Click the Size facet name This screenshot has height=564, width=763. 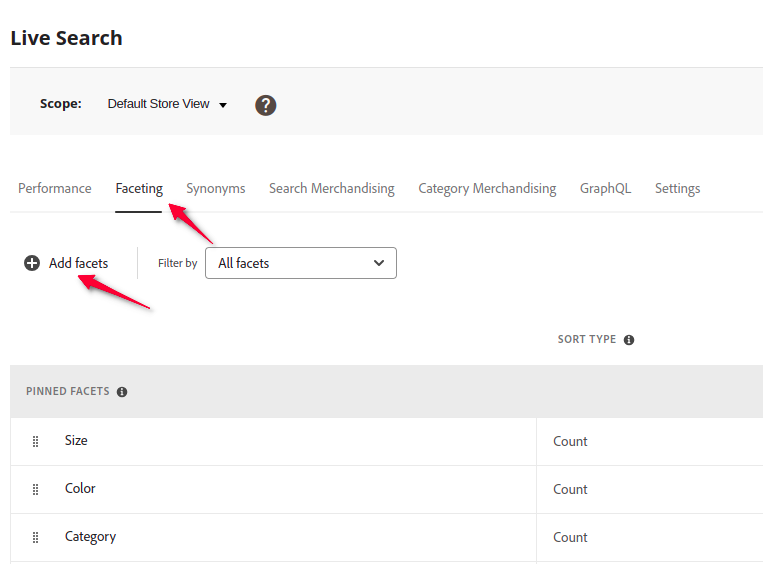pos(76,440)
